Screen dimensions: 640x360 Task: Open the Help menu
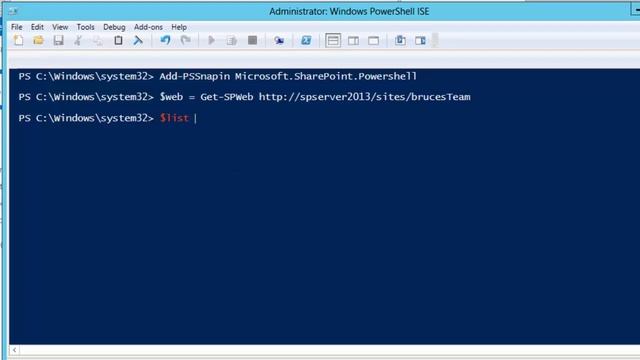coord(179,27)
